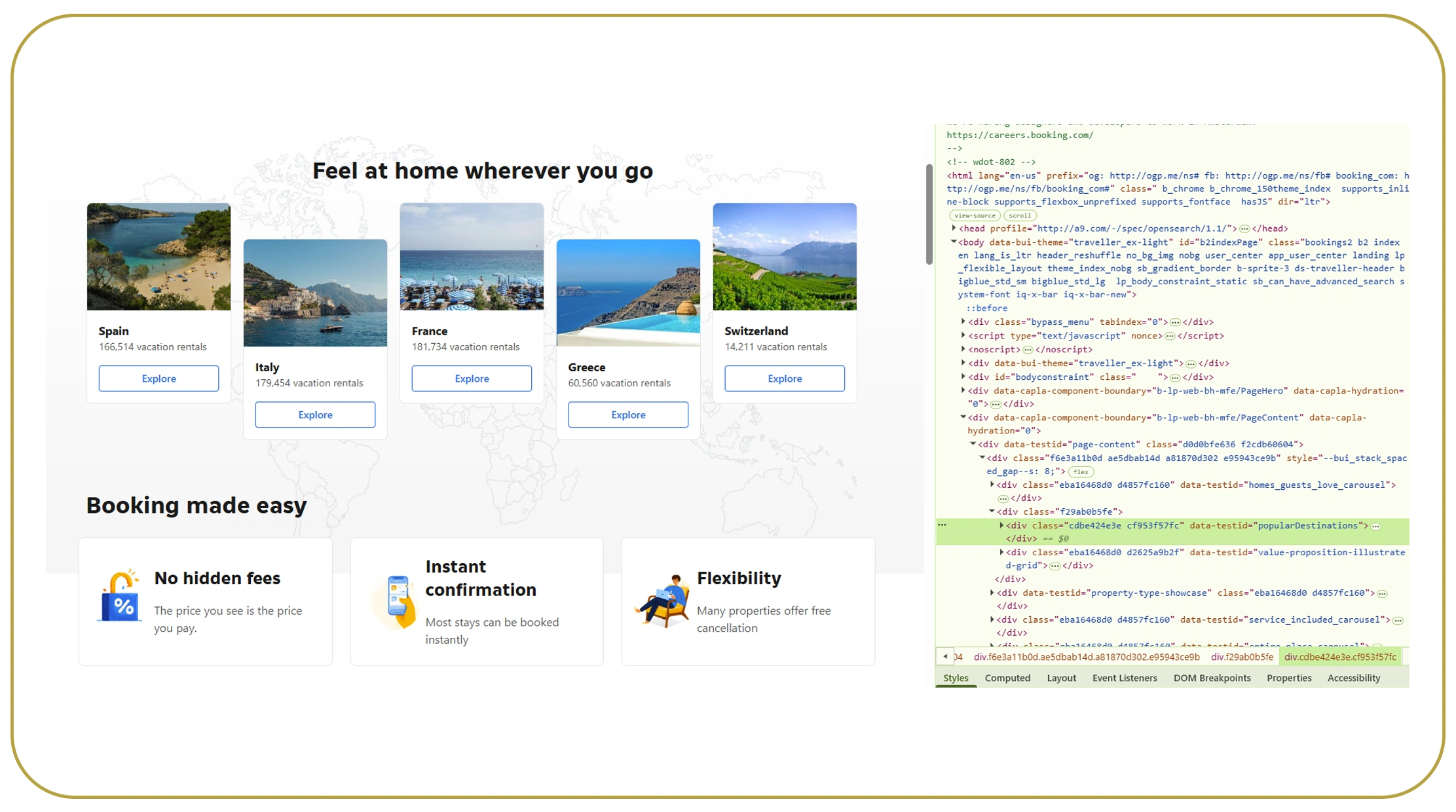Click Explore button under Italy
Image resolution: width=1456 pixels, height=812 pixels.
pyautogui.click(x=315, y=415)
